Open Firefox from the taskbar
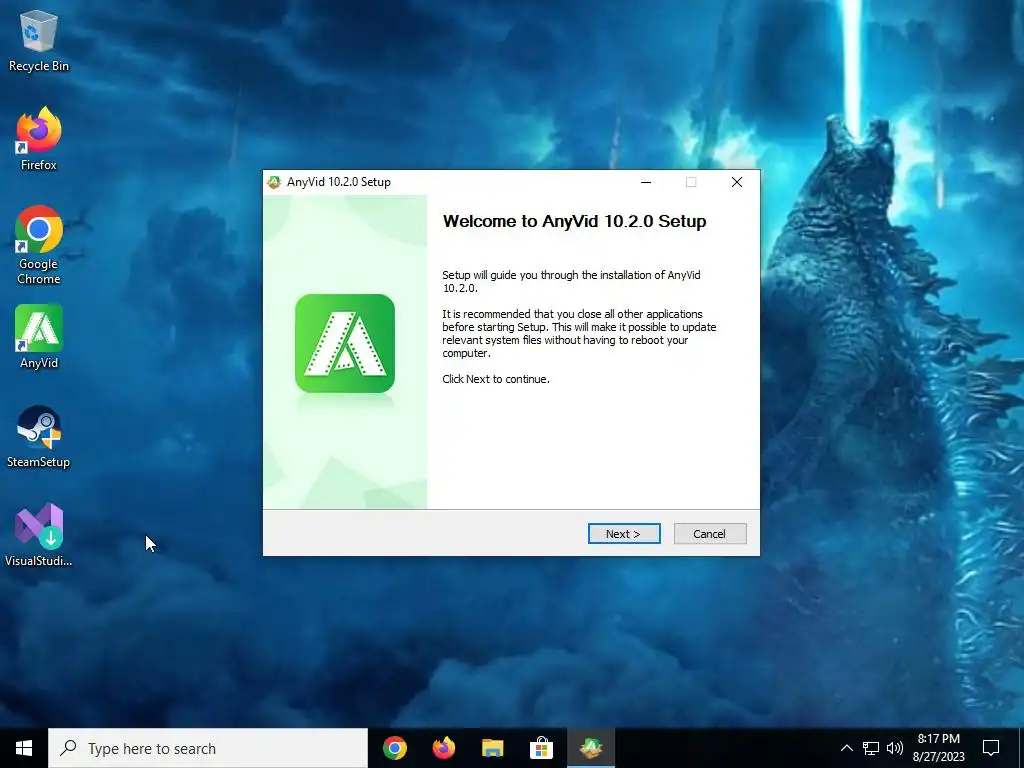Screen dimensions: 1024x768 [x=444, y=748]
